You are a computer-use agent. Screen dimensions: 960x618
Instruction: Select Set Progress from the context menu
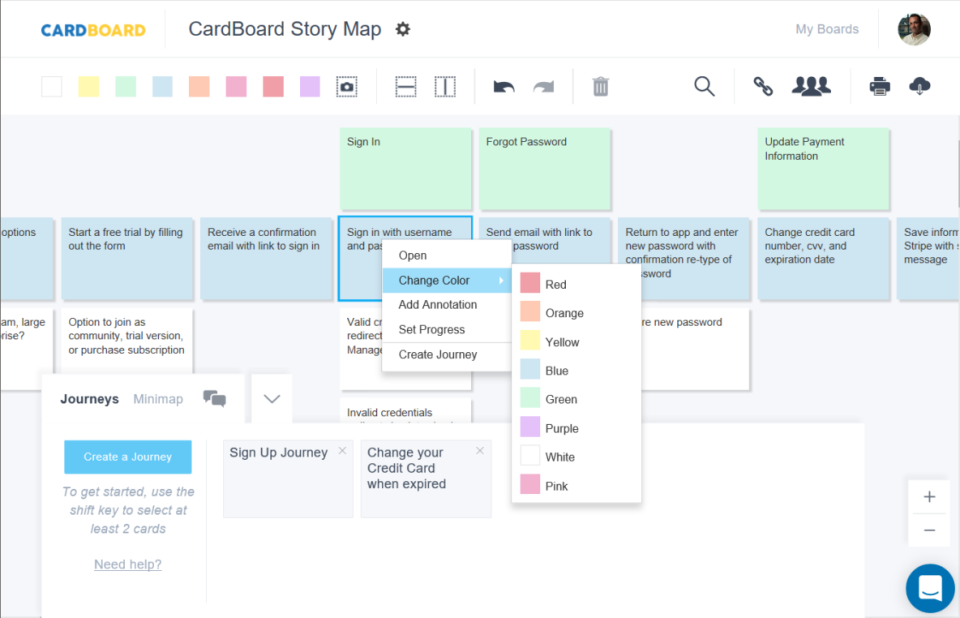tap(430, 330)
